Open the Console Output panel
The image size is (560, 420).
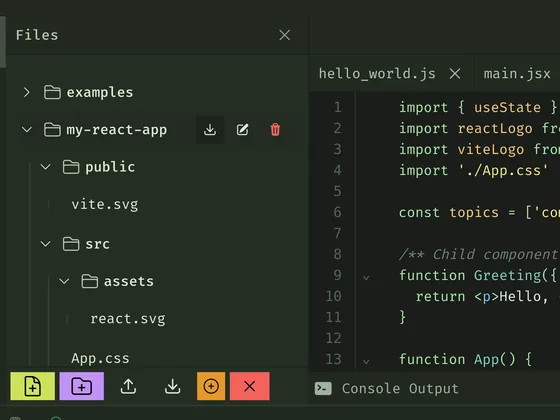coord(400,389)
